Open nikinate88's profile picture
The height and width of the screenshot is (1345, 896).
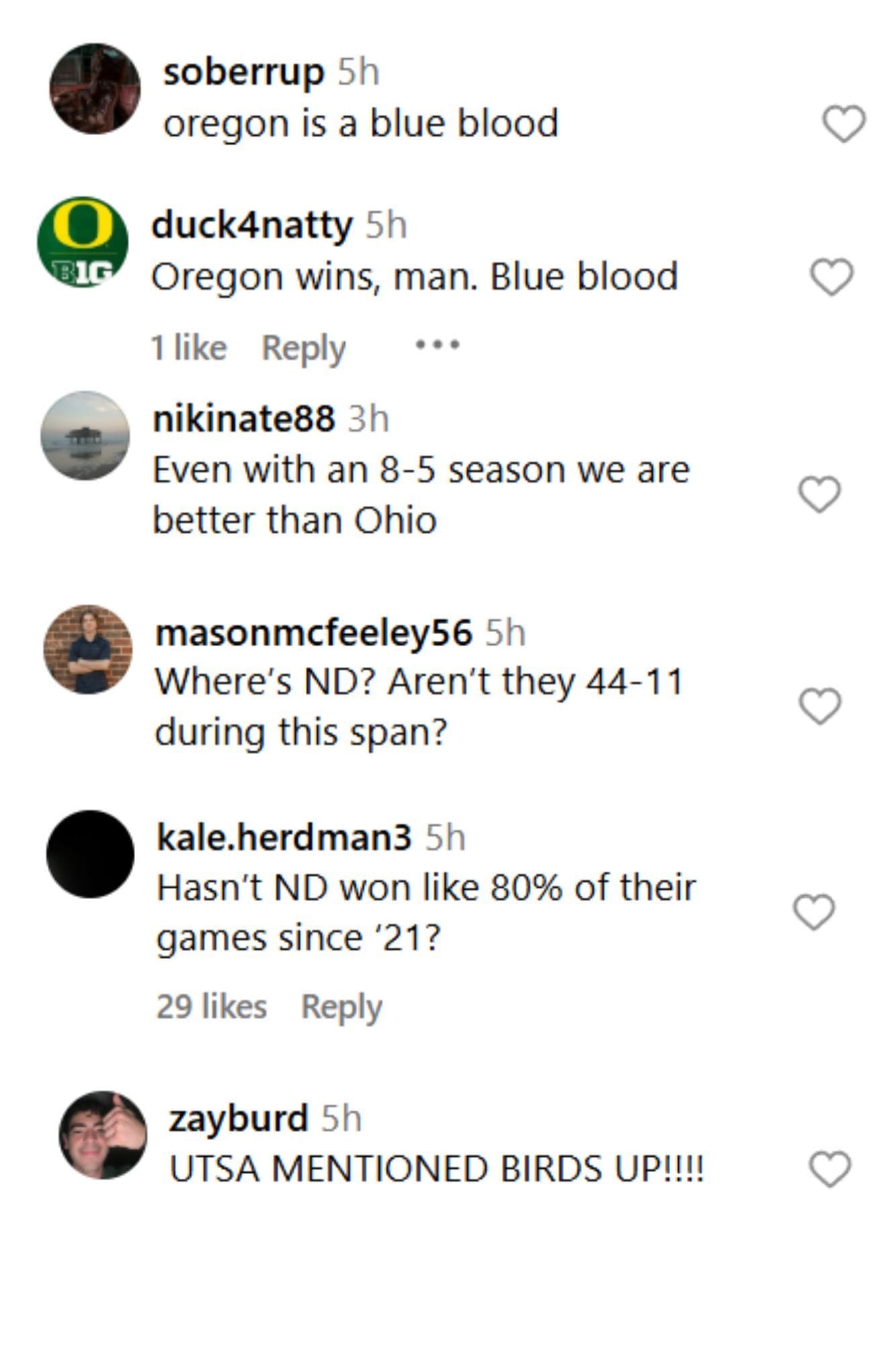click(x=85, y=436)
